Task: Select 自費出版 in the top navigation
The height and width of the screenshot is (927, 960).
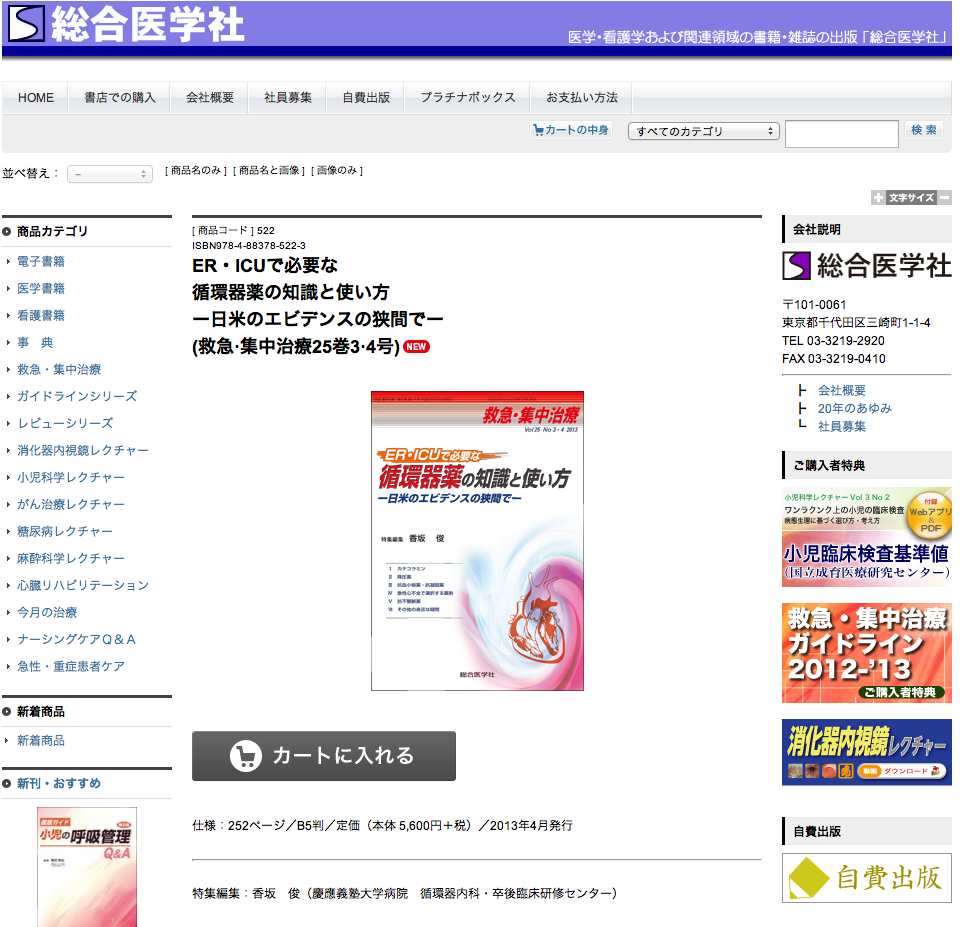Action: point(366,98)
